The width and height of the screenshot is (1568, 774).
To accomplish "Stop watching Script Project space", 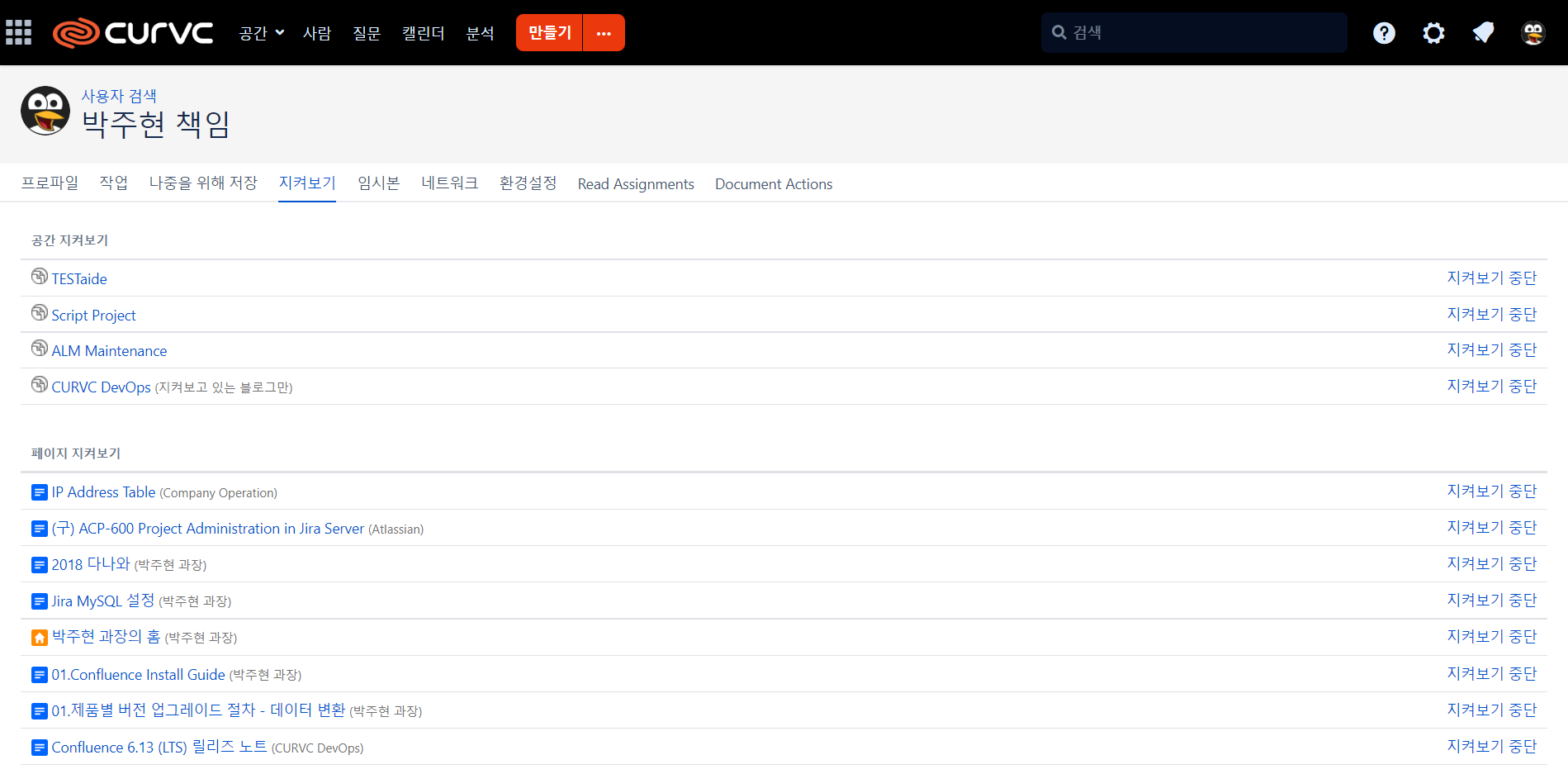I will 1492,314.
